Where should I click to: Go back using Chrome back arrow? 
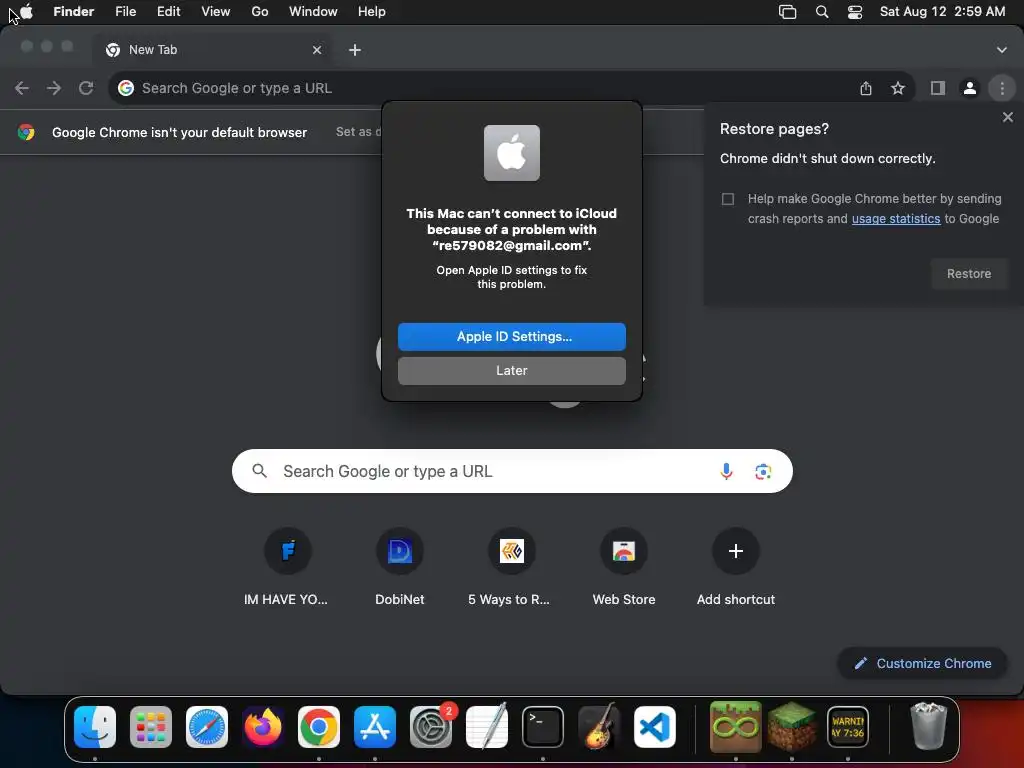(x=22, y=88)
